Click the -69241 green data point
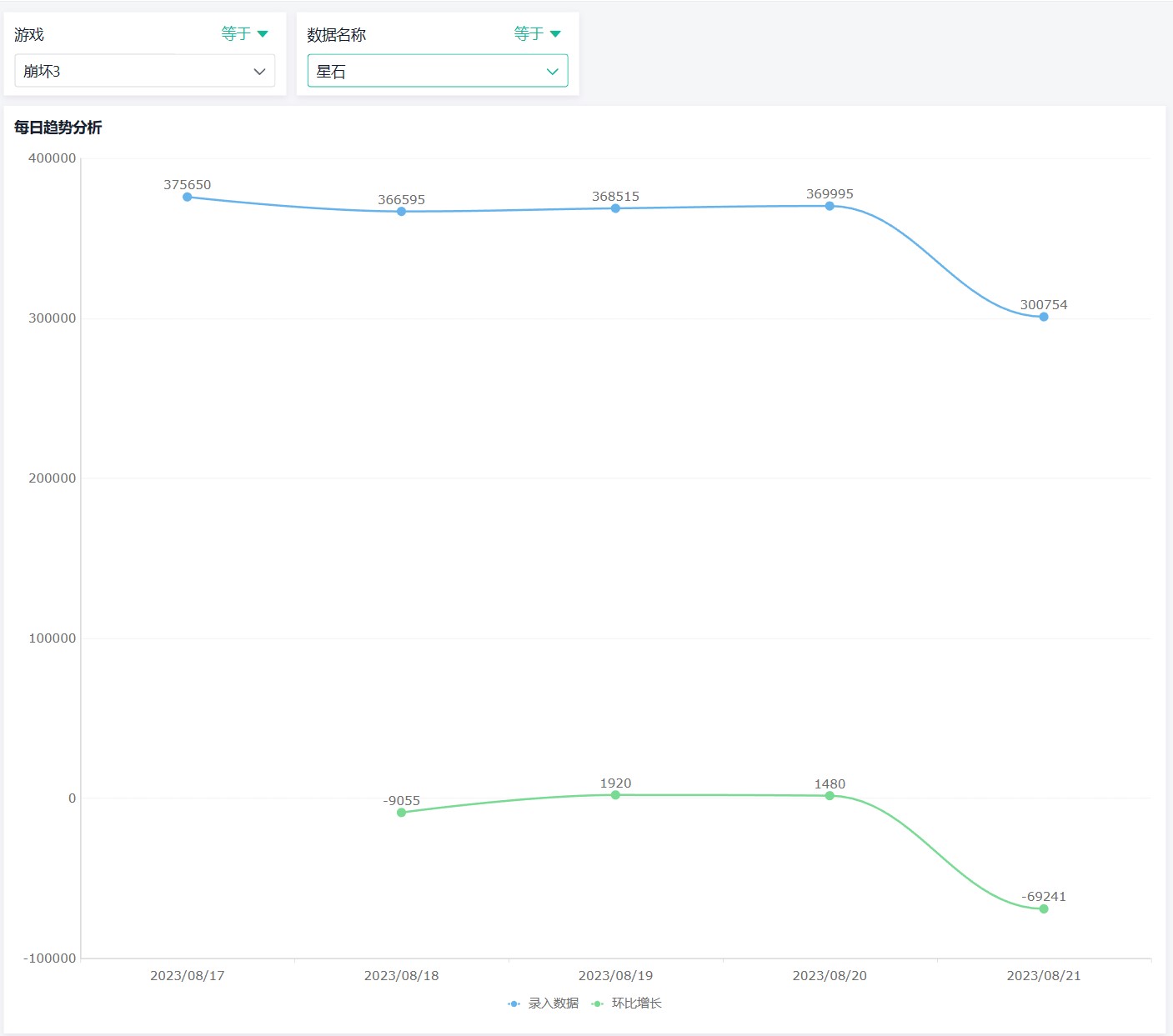 [x=1044, y=908]
